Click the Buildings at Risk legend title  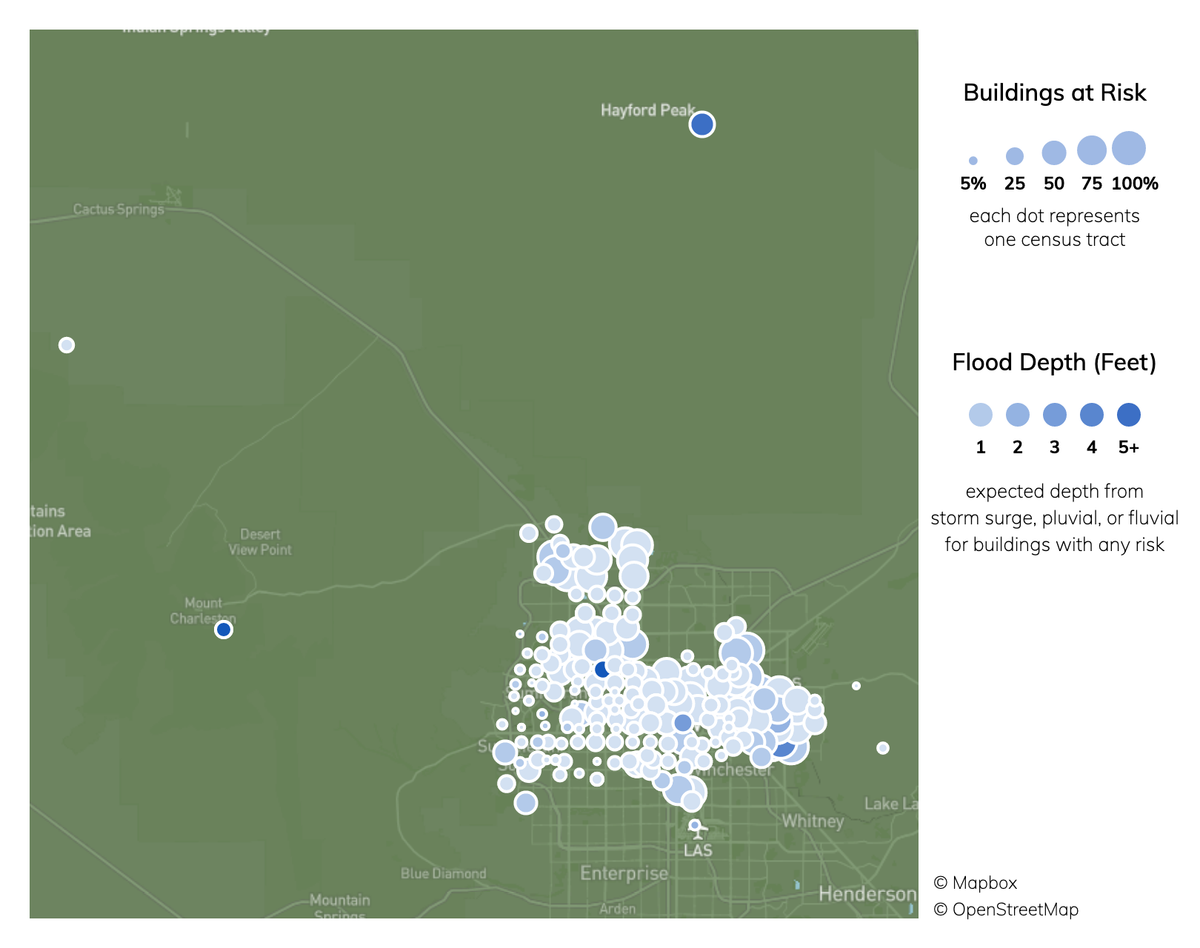point(1055,93)
